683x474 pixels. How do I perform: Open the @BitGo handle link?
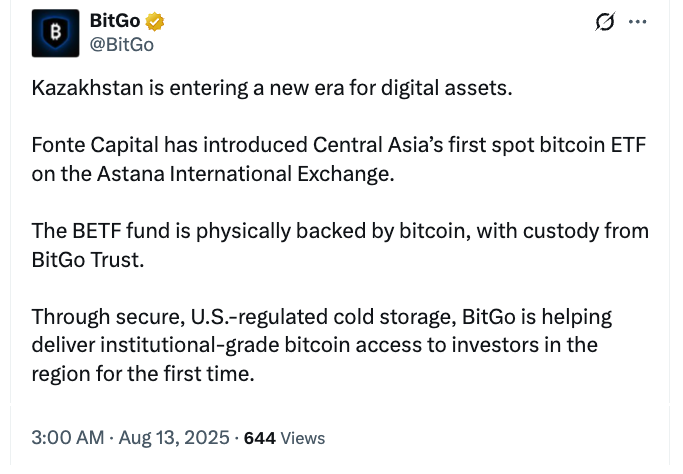pos(122,44)
